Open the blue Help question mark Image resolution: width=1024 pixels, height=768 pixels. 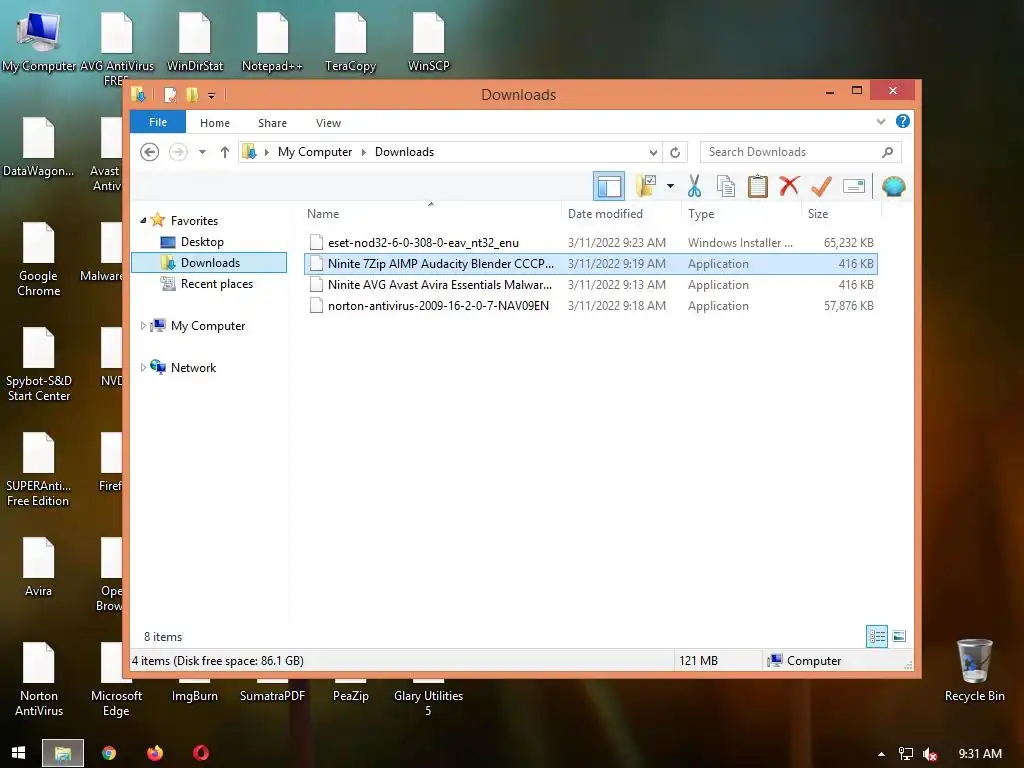tap(903, 121)
